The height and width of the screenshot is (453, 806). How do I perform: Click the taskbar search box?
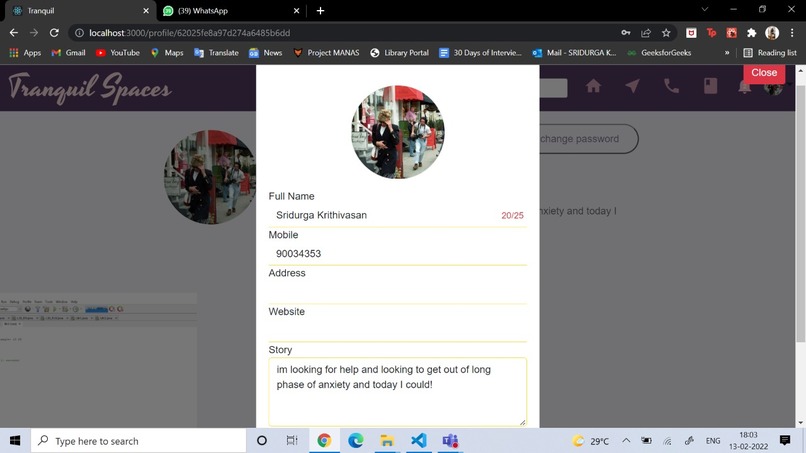(139, 441)
